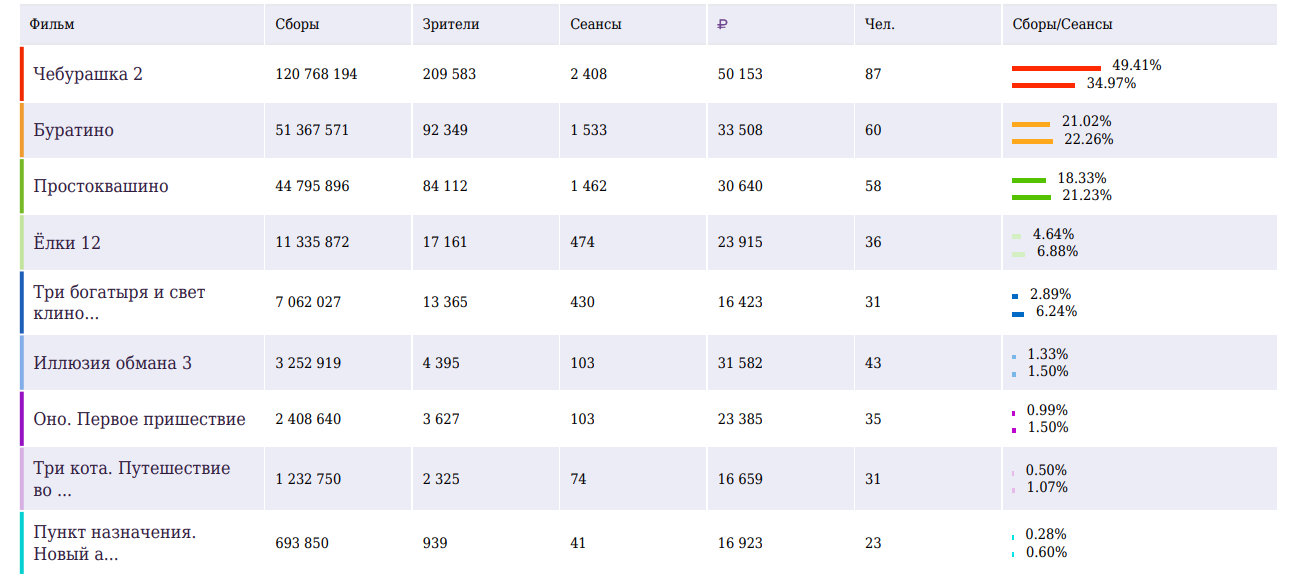Open the Чебурашка 2 film link
Viewport: 1297px width, 579px height.
tap(88, 74)
